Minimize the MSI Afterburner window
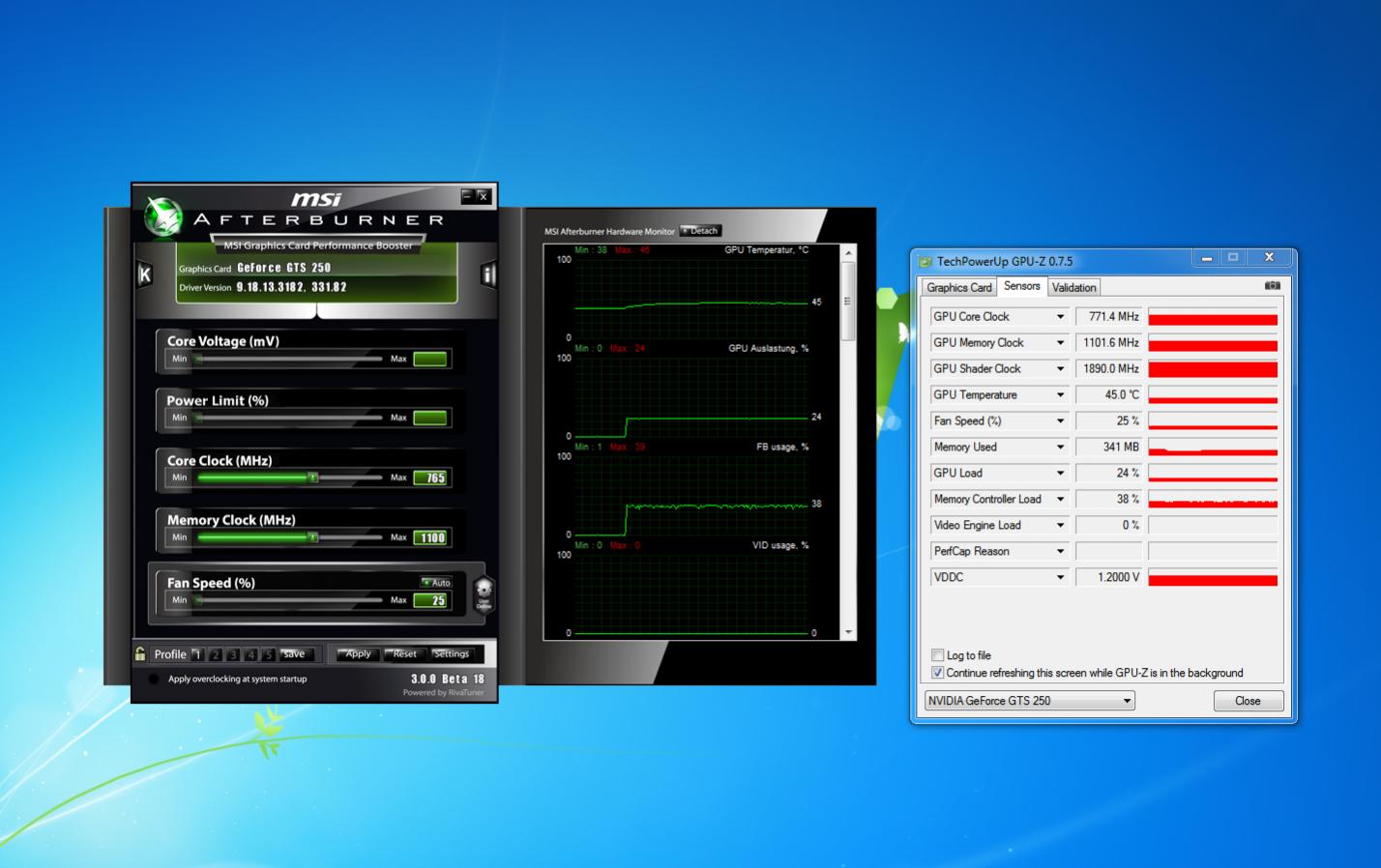Viewport: 1381px width, 868px height. tap(467, 195)
